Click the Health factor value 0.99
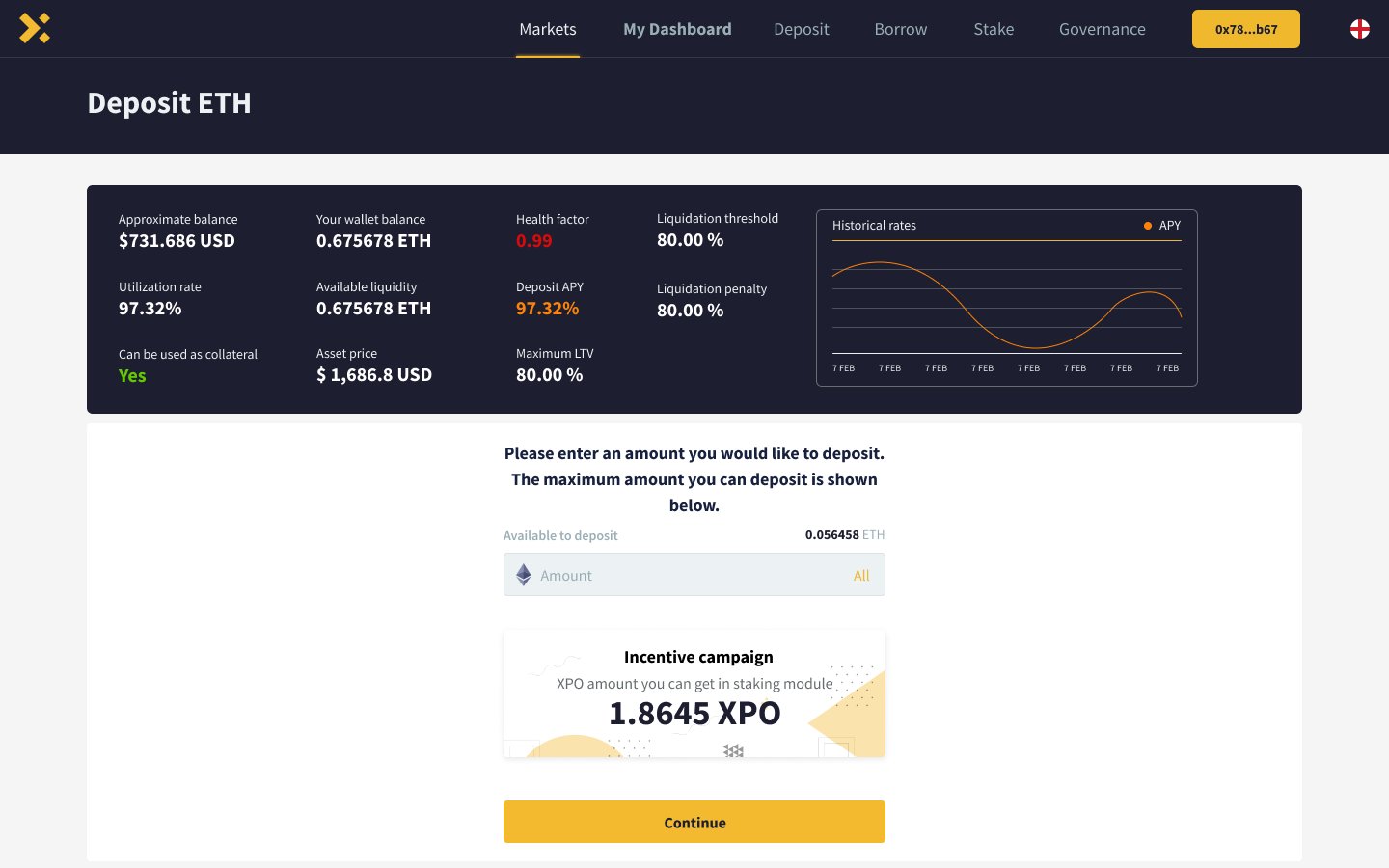The width and height of the screenshot is (1389, 868). [x=533, y=240]
